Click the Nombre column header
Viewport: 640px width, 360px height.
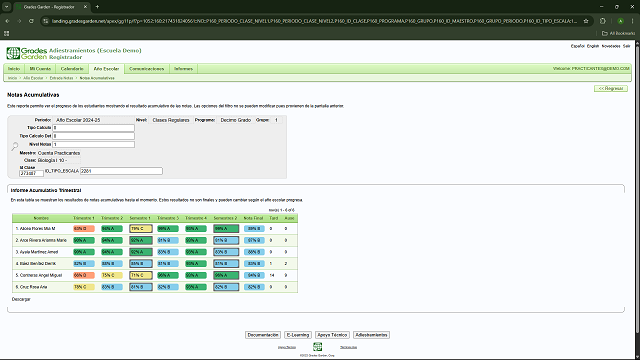click(41, 218)
